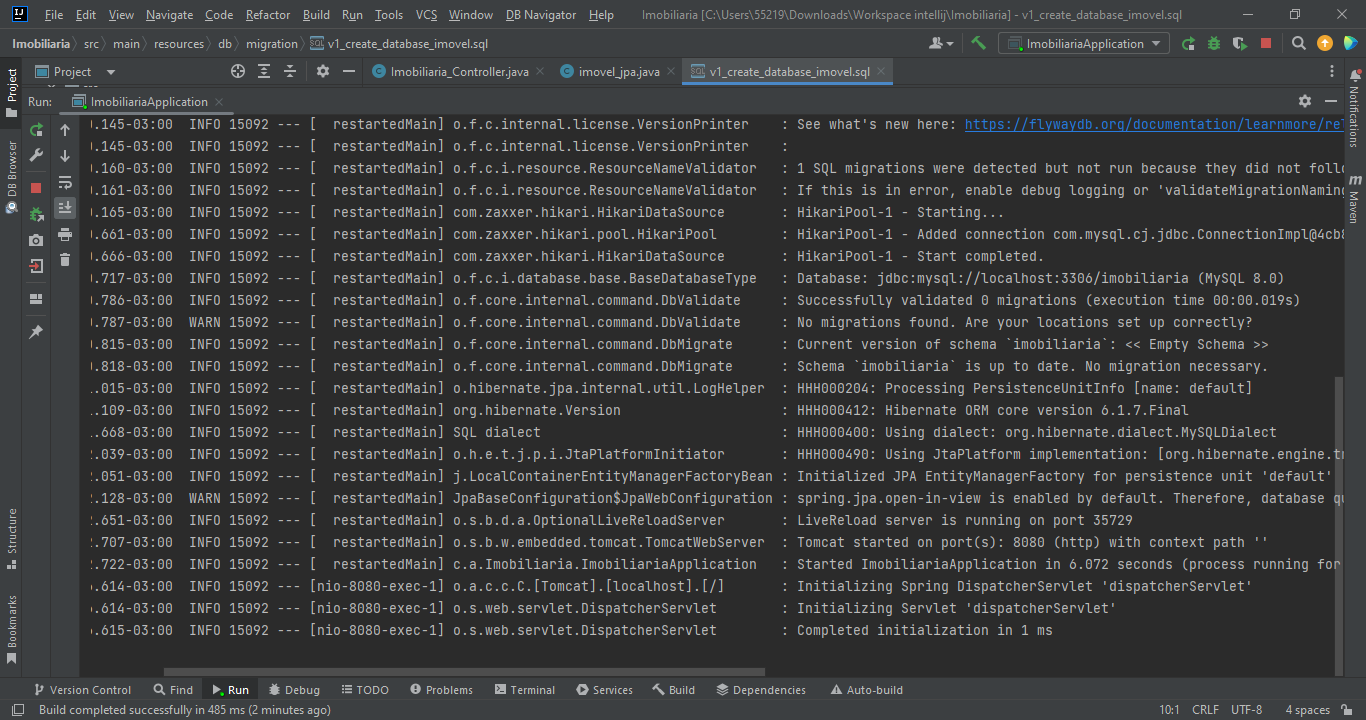Hide the Project panel with minus icon
This screenshot has height=720, width=1366.
point(349,71)
